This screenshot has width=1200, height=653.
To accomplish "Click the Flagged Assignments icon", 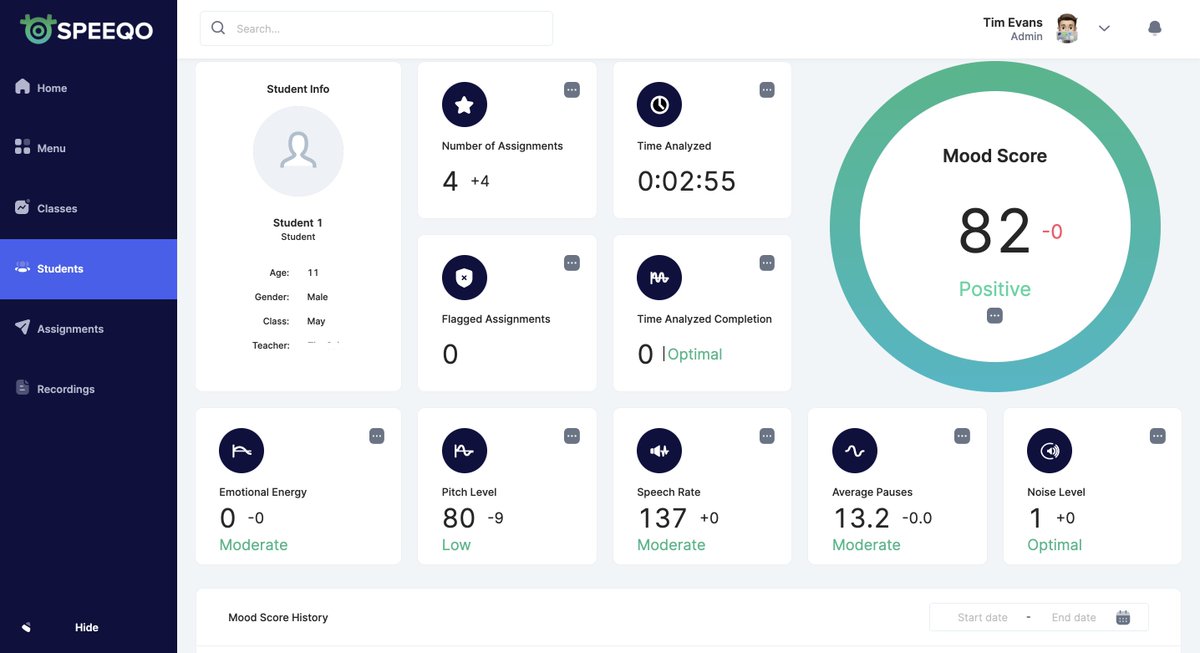I will pos(464,277).
